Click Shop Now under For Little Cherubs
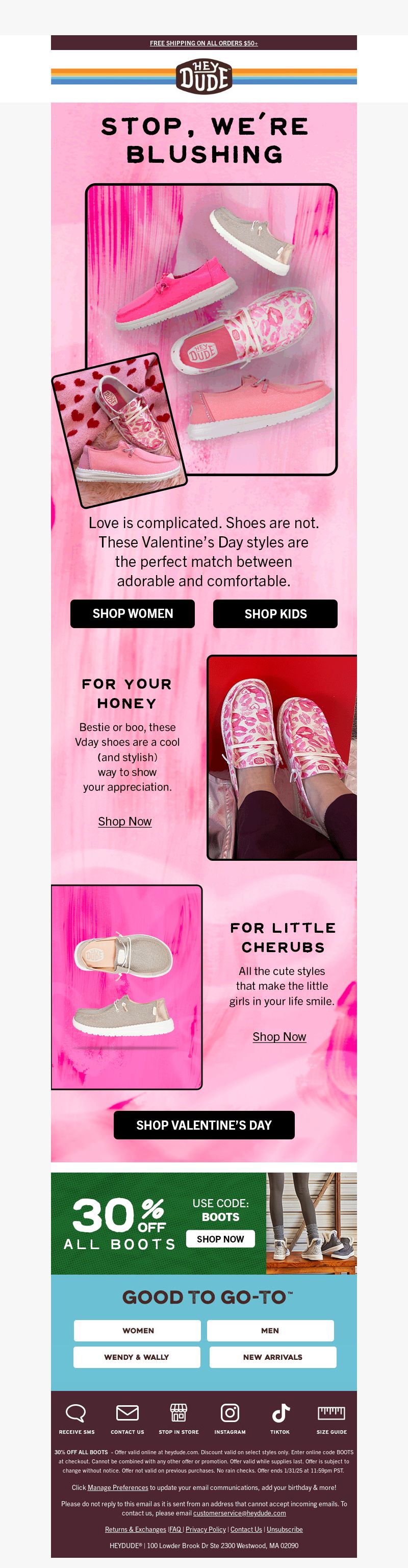 click(279, 1037)
